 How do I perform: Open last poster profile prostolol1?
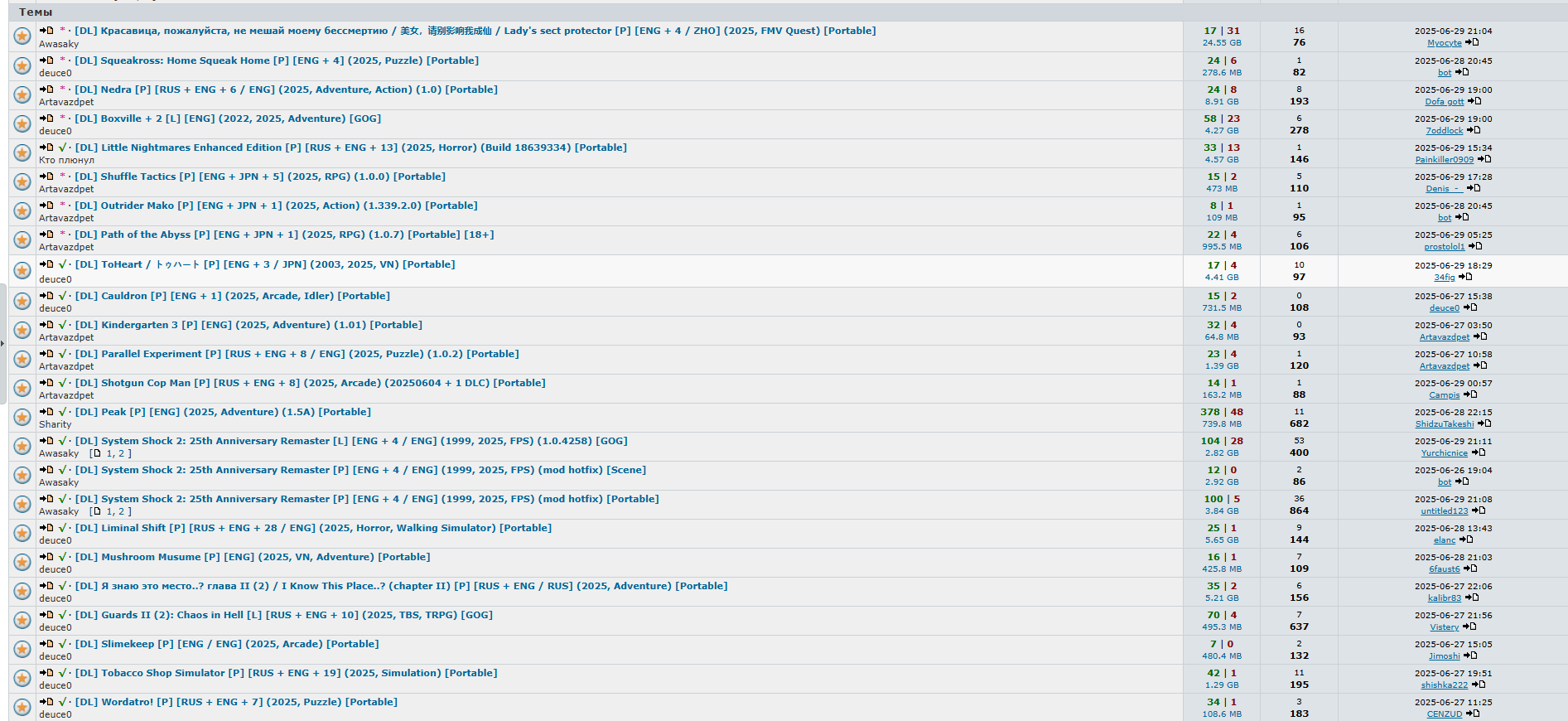1445,247
